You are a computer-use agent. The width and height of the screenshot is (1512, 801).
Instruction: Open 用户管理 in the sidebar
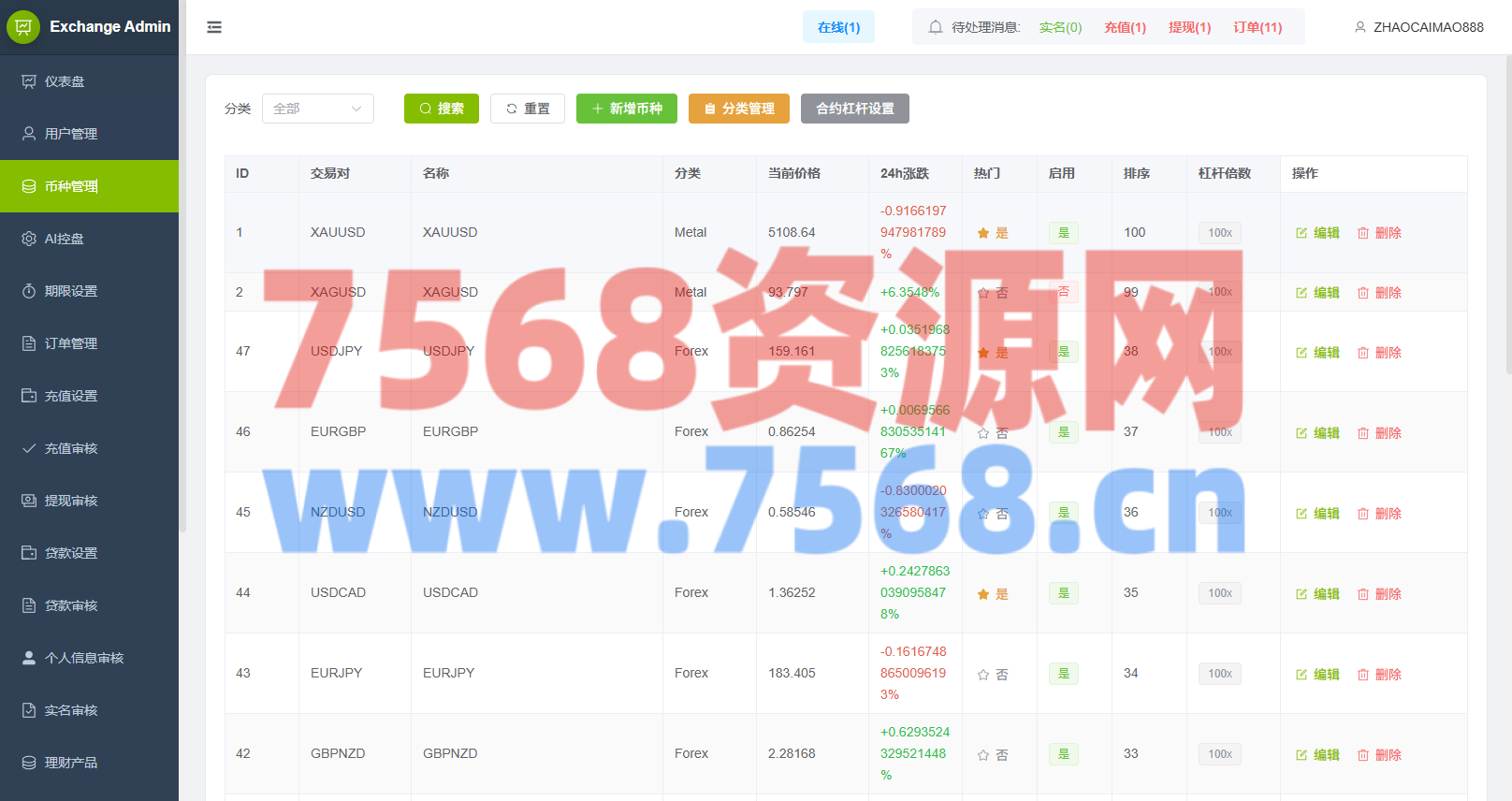71,134
